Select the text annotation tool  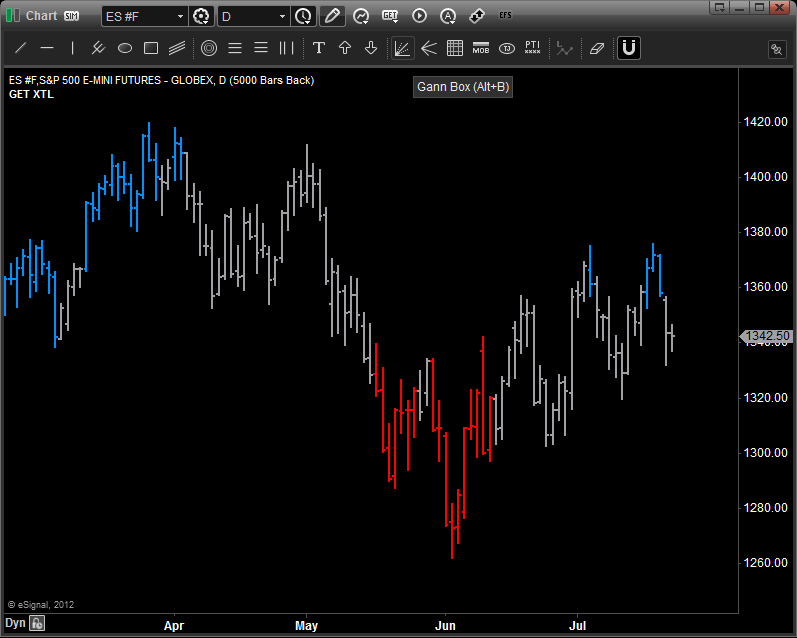(319, 48)
